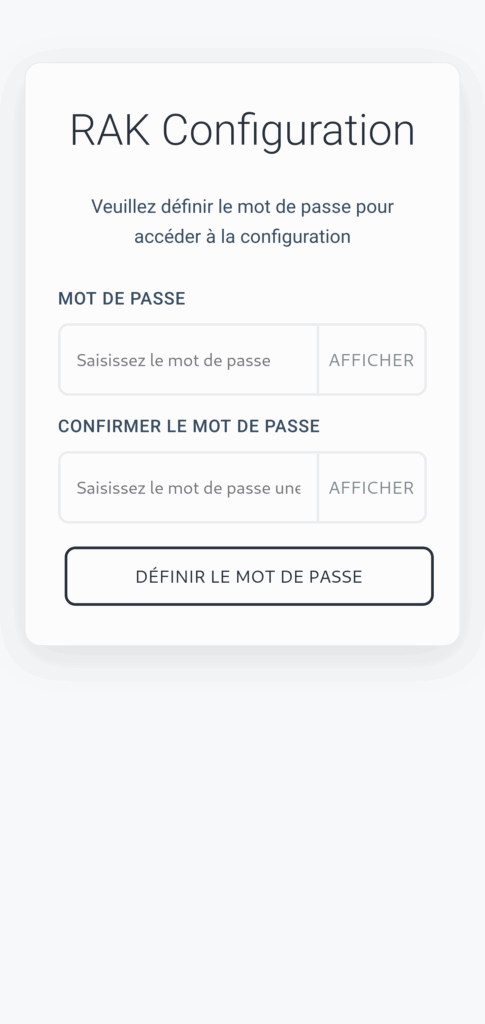Submit the form with Définir le mot de passe
The height and width of the screenshot is (1024, 485).
pyautogui.click(x=249, y=576)
